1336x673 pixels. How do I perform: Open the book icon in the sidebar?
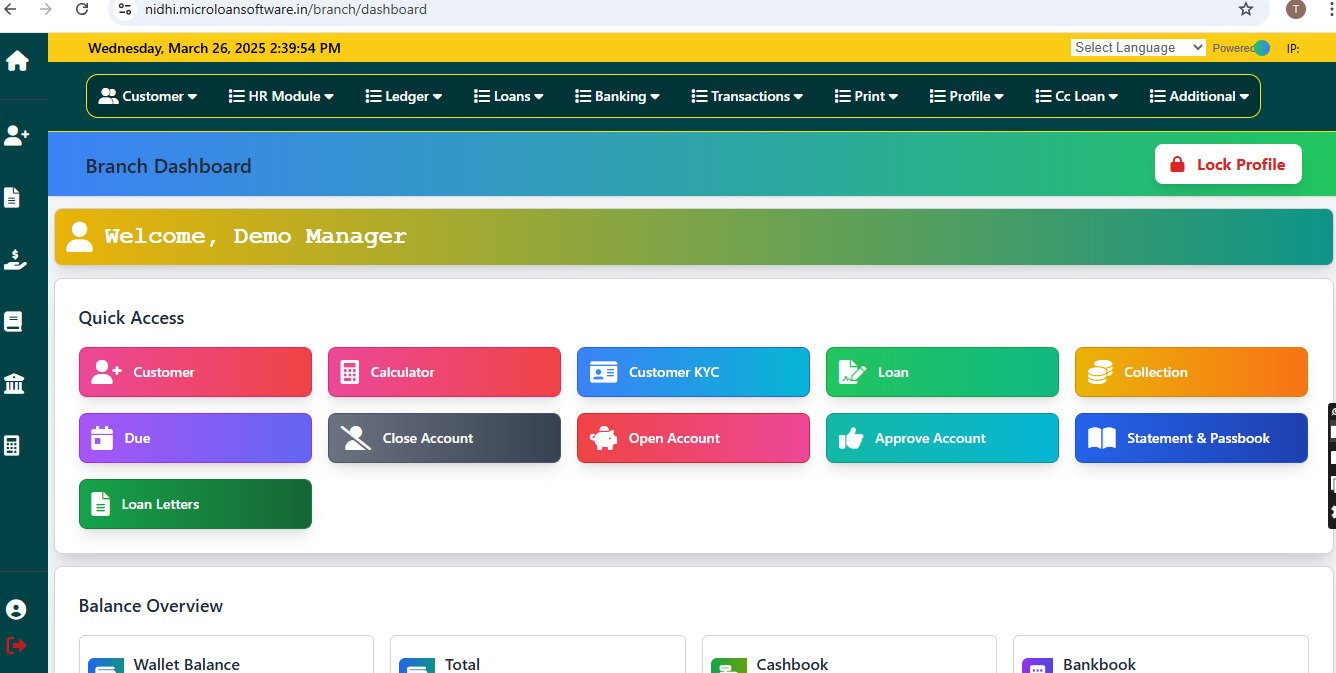[13, 320]
